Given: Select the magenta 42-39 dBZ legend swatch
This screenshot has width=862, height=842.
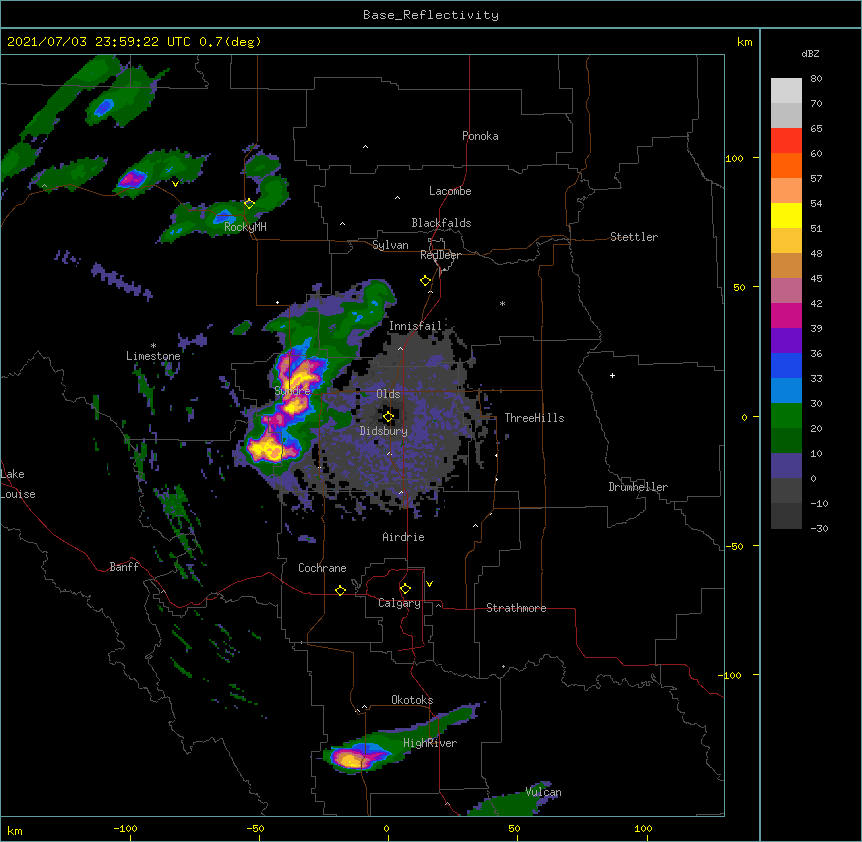Looking at the screenshot, I should [786, 316].
